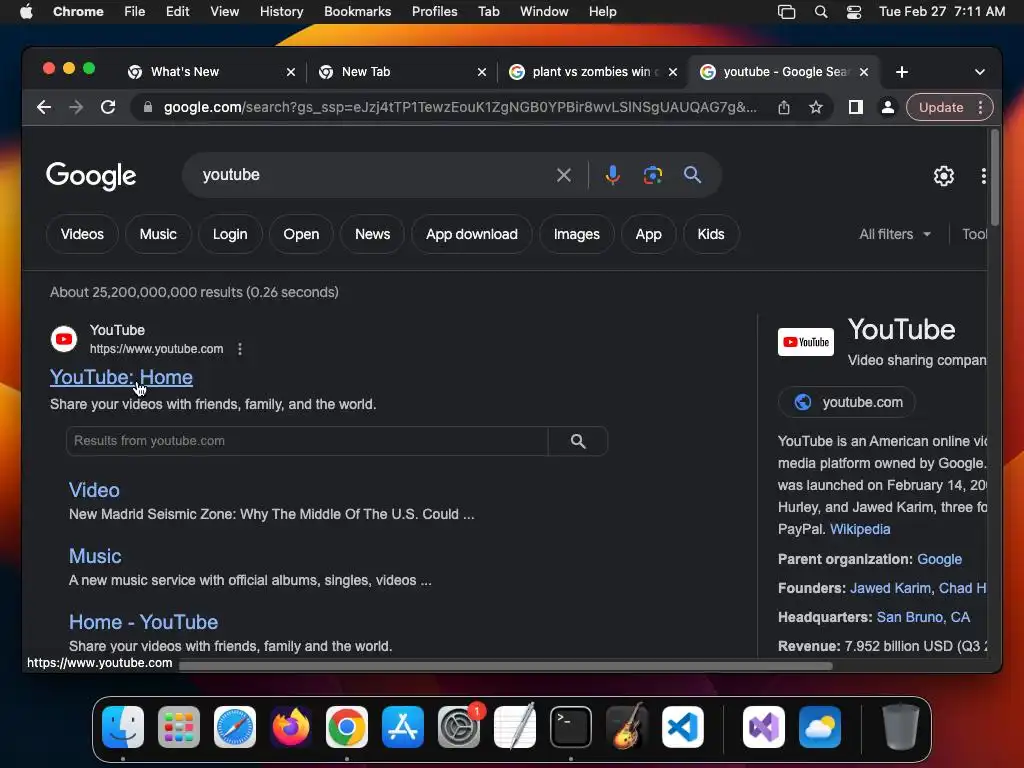Select the News filter chip
This screenshot has height=768, width=1024.
click(x=372, y=234)
